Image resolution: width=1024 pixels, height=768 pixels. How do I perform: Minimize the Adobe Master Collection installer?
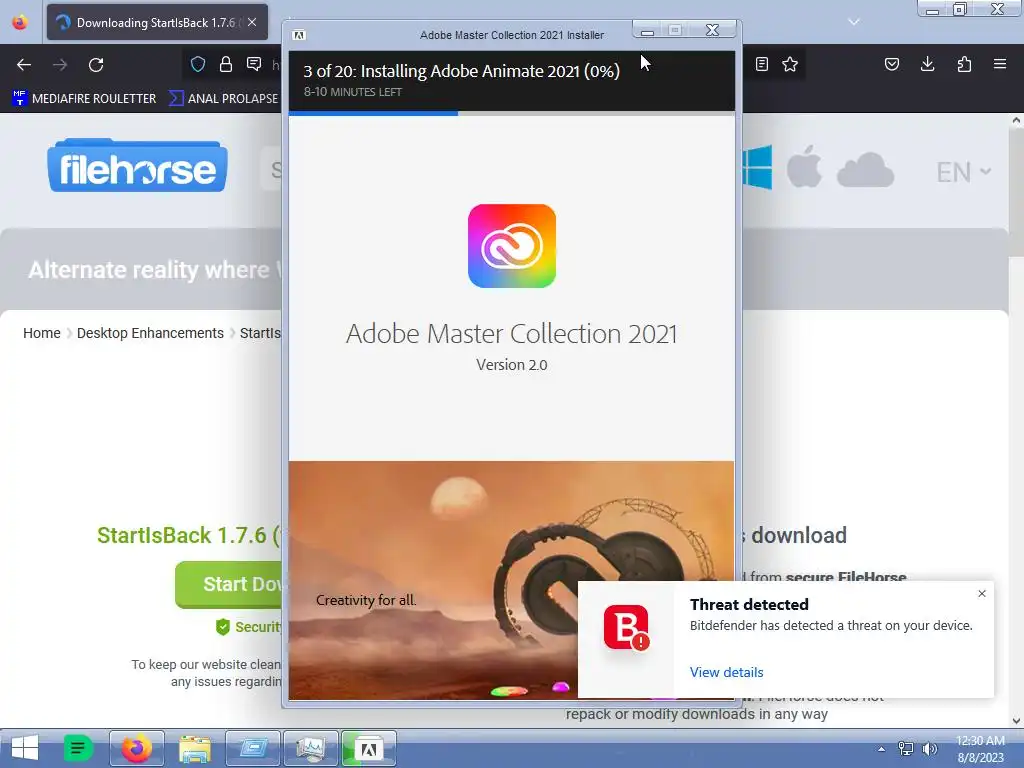[647, 30]
